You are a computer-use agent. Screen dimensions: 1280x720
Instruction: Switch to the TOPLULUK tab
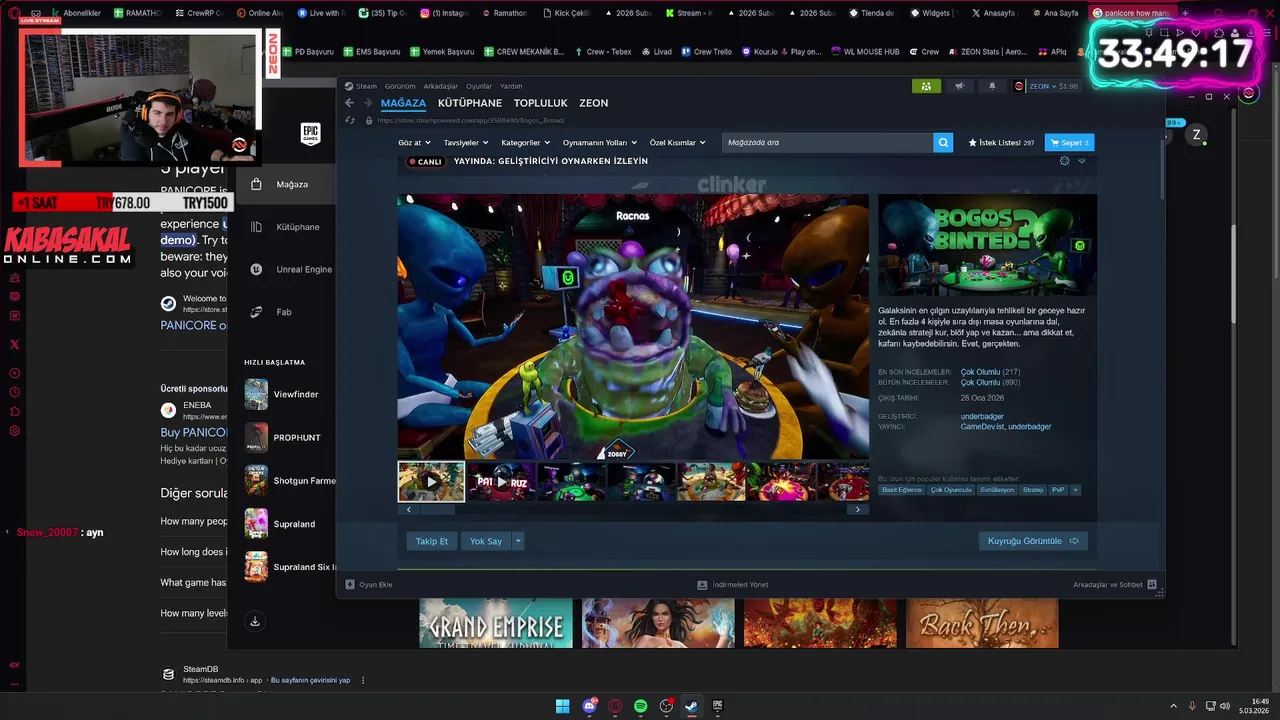click(540, 103)
